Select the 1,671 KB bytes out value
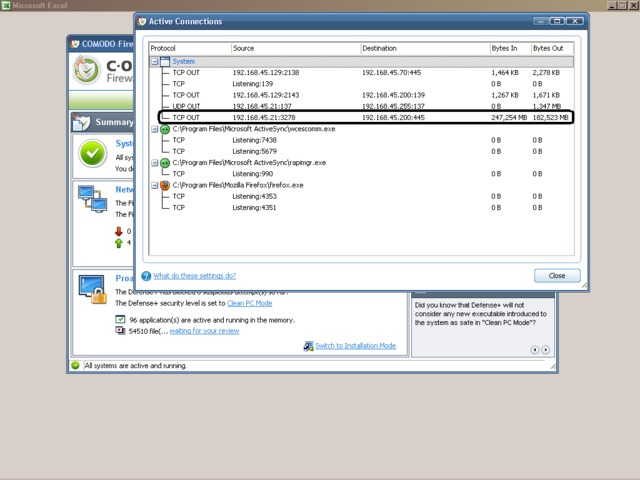Viewport: 640px width, 480px height. (x=546, y=95)
